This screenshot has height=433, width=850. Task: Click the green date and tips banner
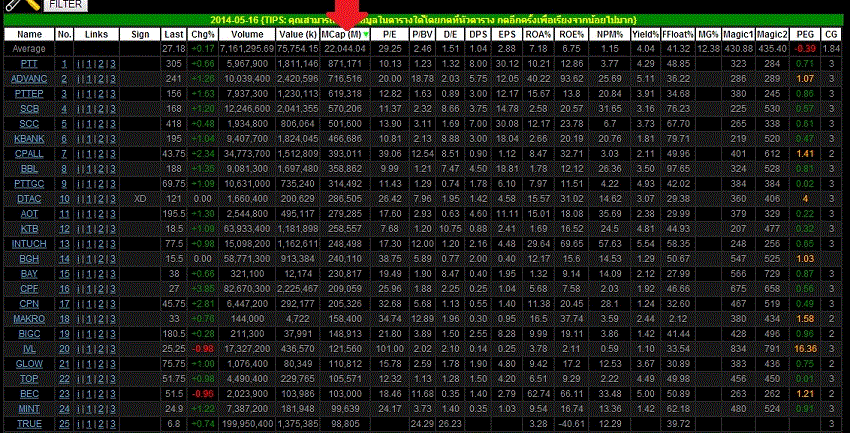coord(423,20)
